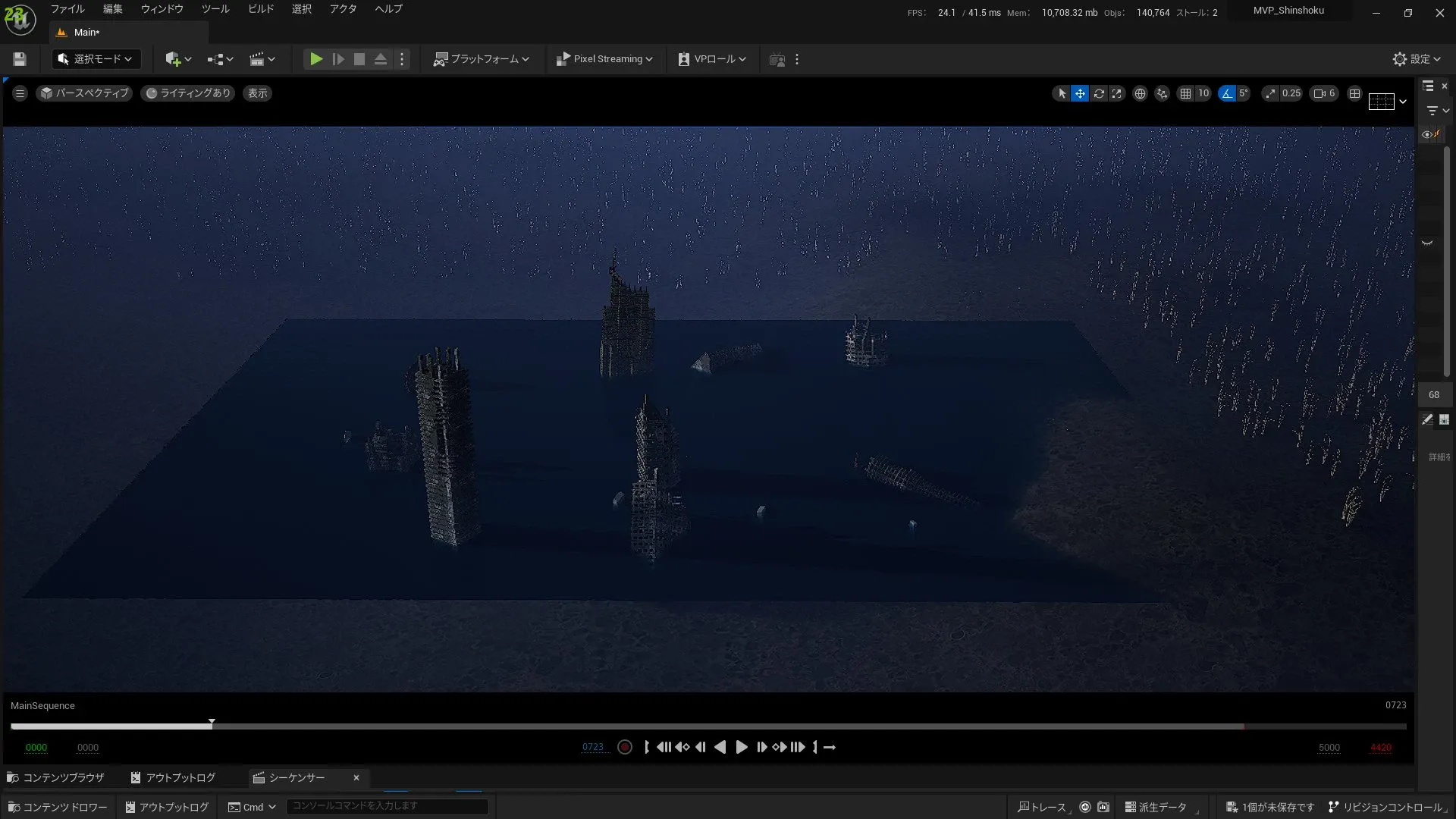Viewport: 1456px width, 819px height.
Task: Click the console command input field
Action: 387,806
